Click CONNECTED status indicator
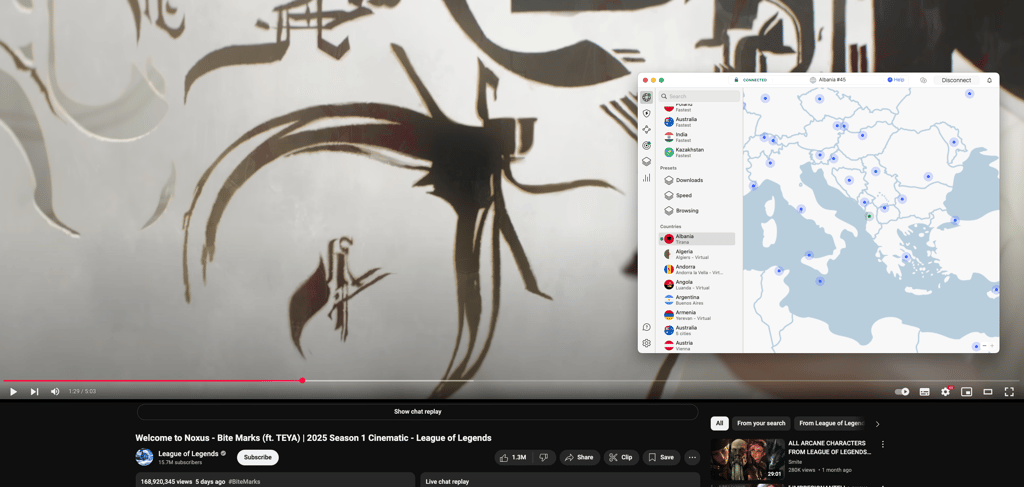This screenshot has height=487, width=1024. (750, 80)
